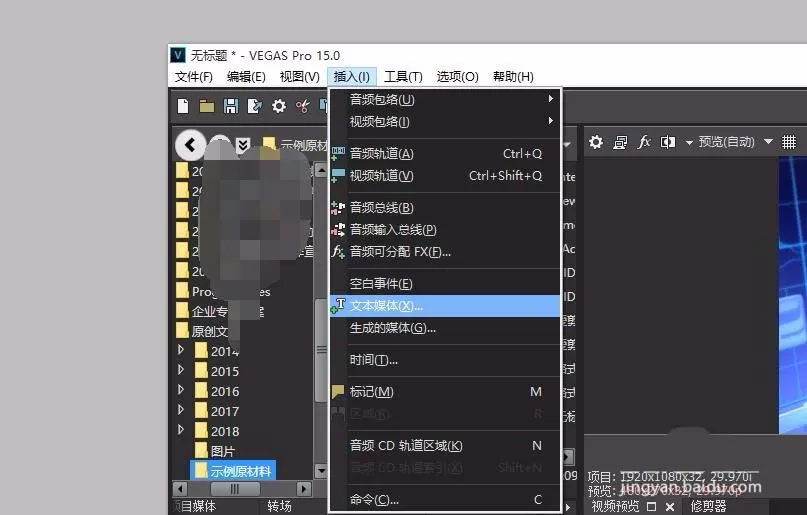
Task: Open preview properties gear icon
Action: click(596, 142)
